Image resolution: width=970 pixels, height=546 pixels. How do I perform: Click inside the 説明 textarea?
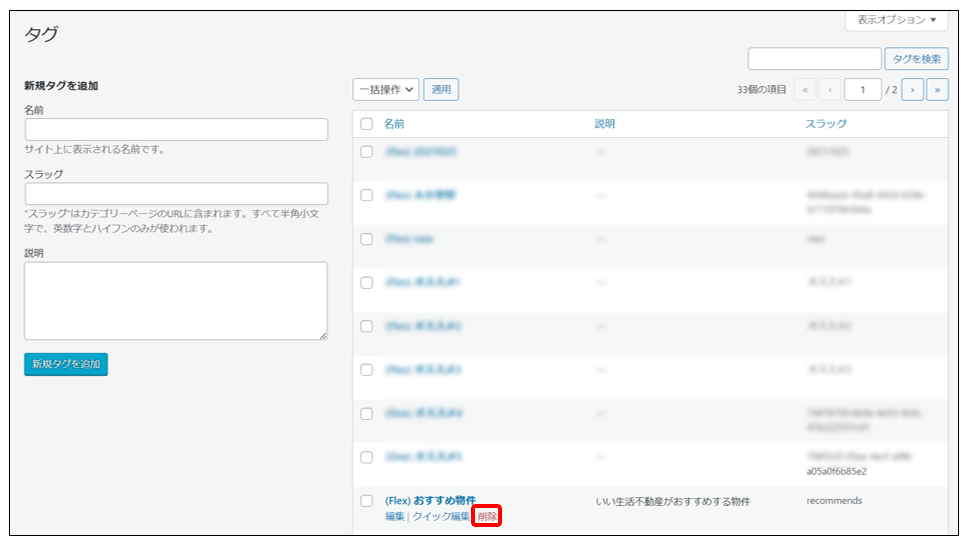tap(176, 301)
